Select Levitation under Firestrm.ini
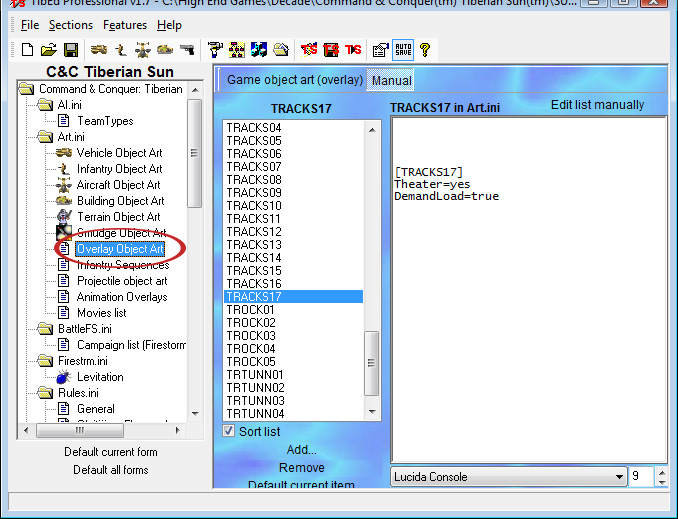 click(x=100, y=377)
